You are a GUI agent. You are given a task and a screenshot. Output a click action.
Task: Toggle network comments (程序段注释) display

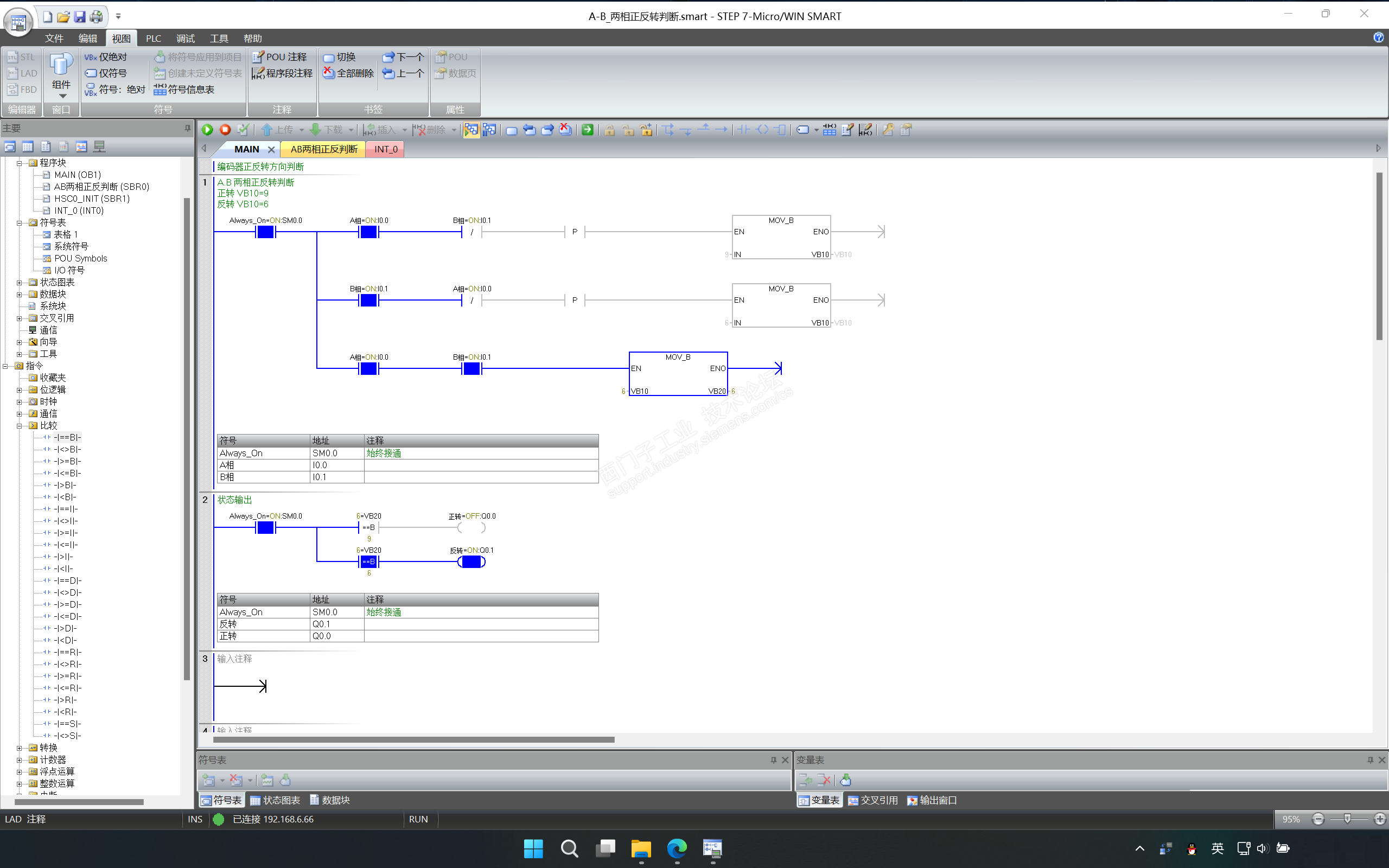282,73
